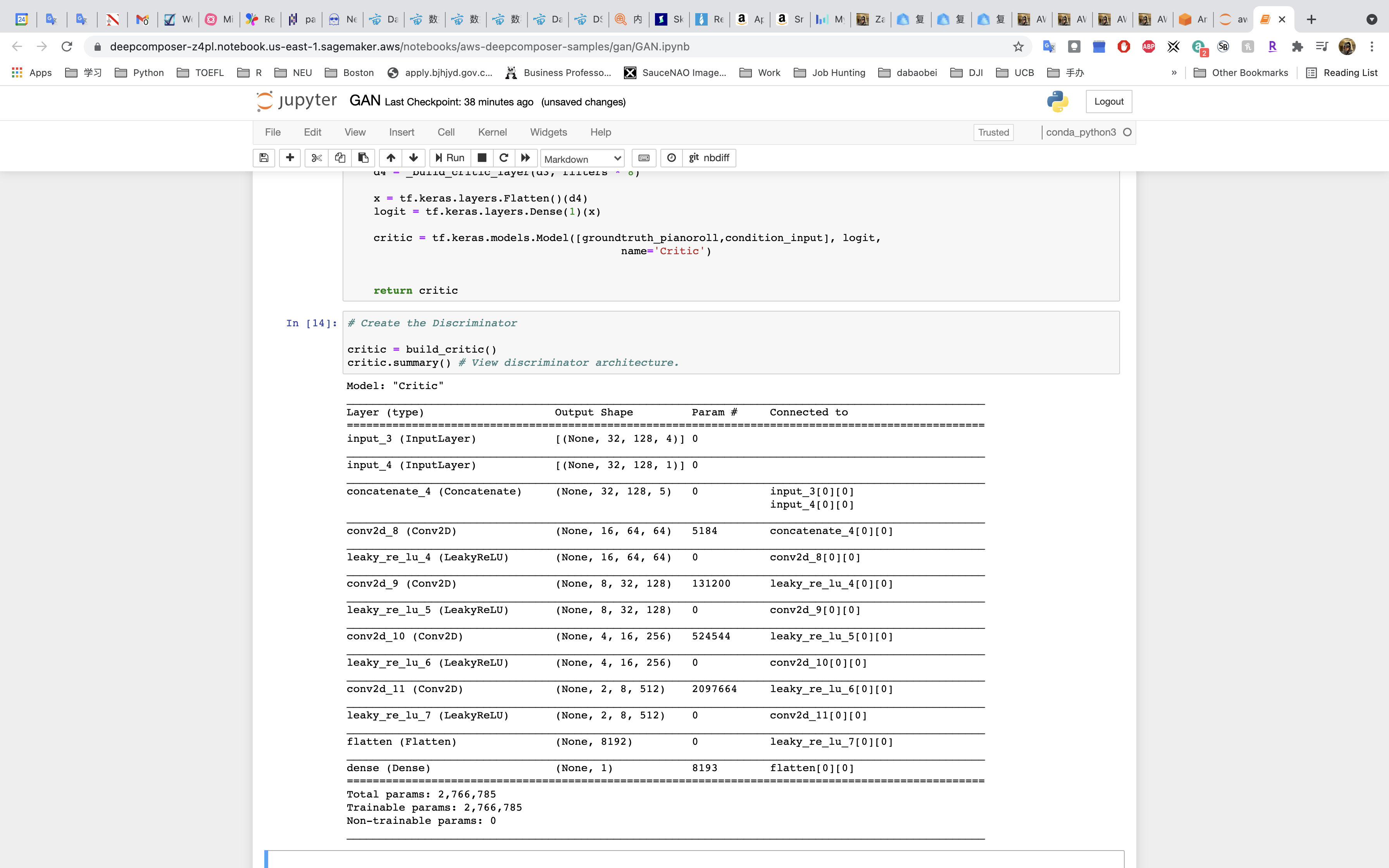
Task: Open the command palette keyboard icon
Action: click(644, 158)
